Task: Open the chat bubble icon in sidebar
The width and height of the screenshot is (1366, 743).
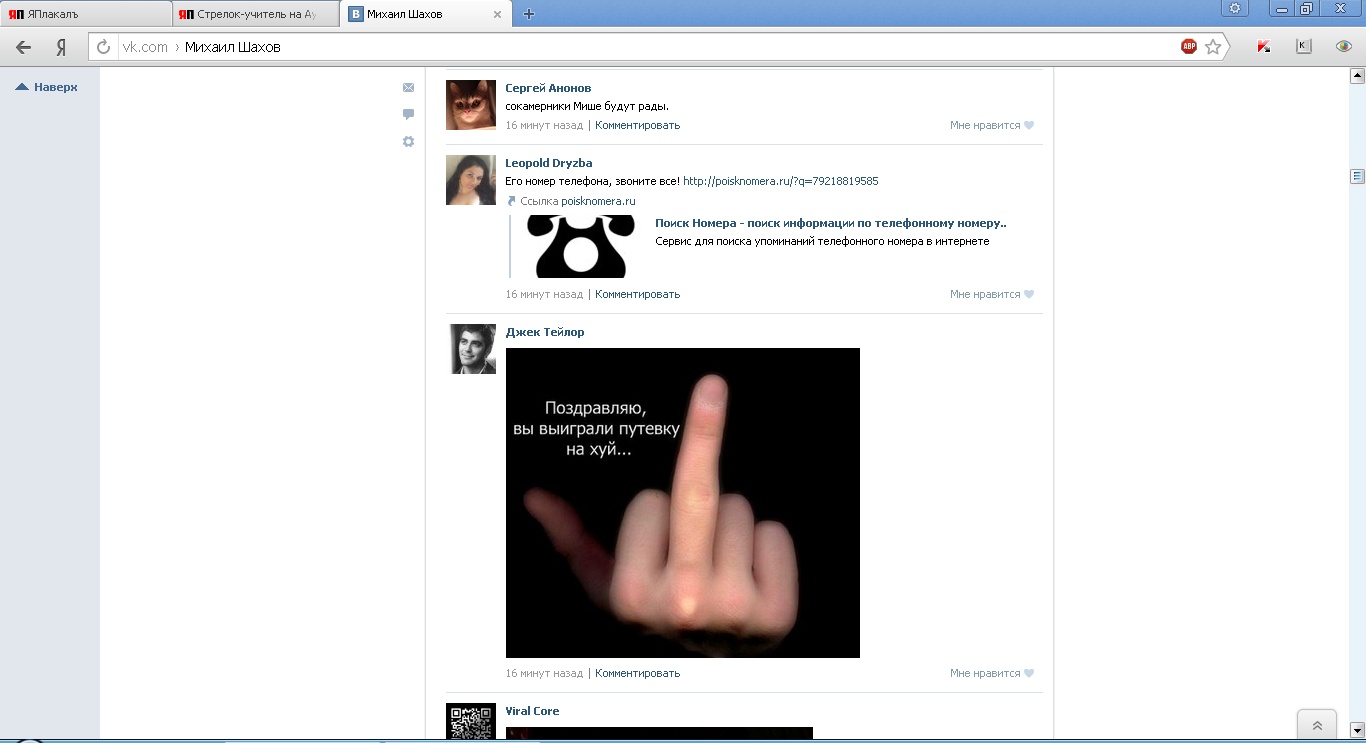Action: (408, 115)
